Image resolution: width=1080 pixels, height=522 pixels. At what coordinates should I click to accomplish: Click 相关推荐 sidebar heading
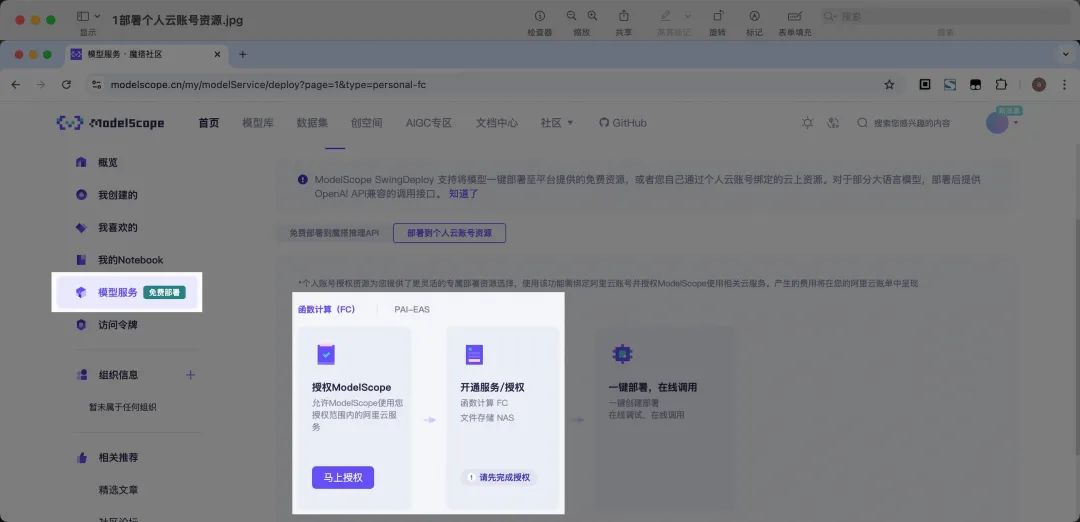[118, 457]
